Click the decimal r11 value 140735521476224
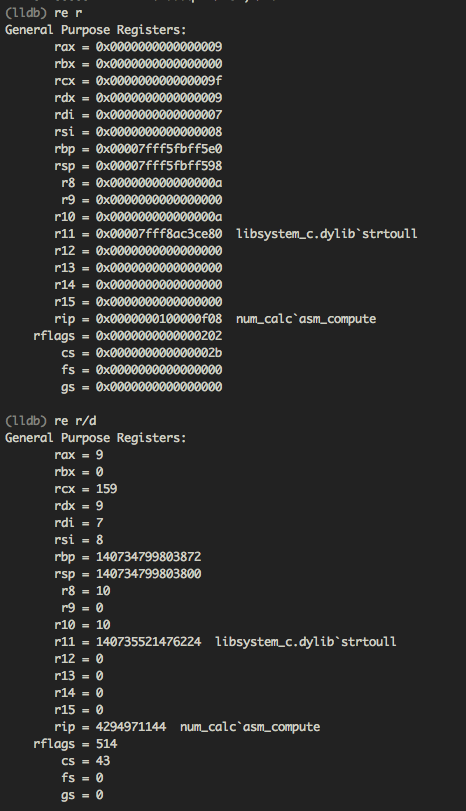466x811 pixels. tap(148, 642)
